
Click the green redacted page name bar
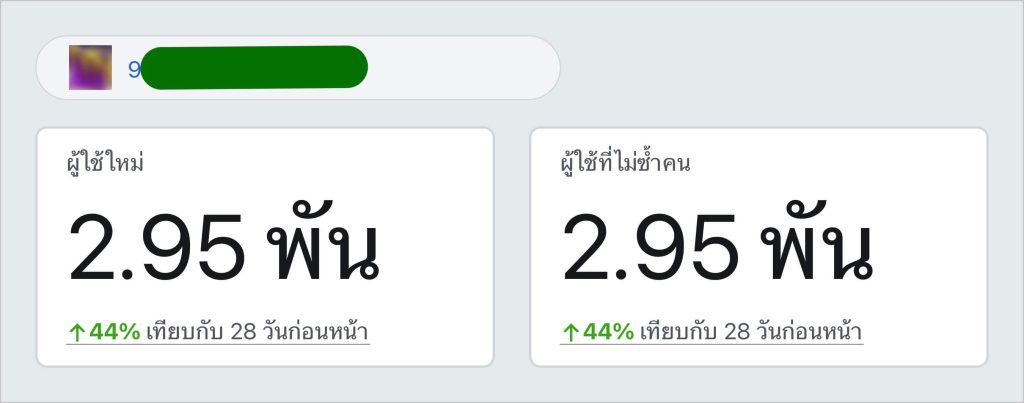254,67
